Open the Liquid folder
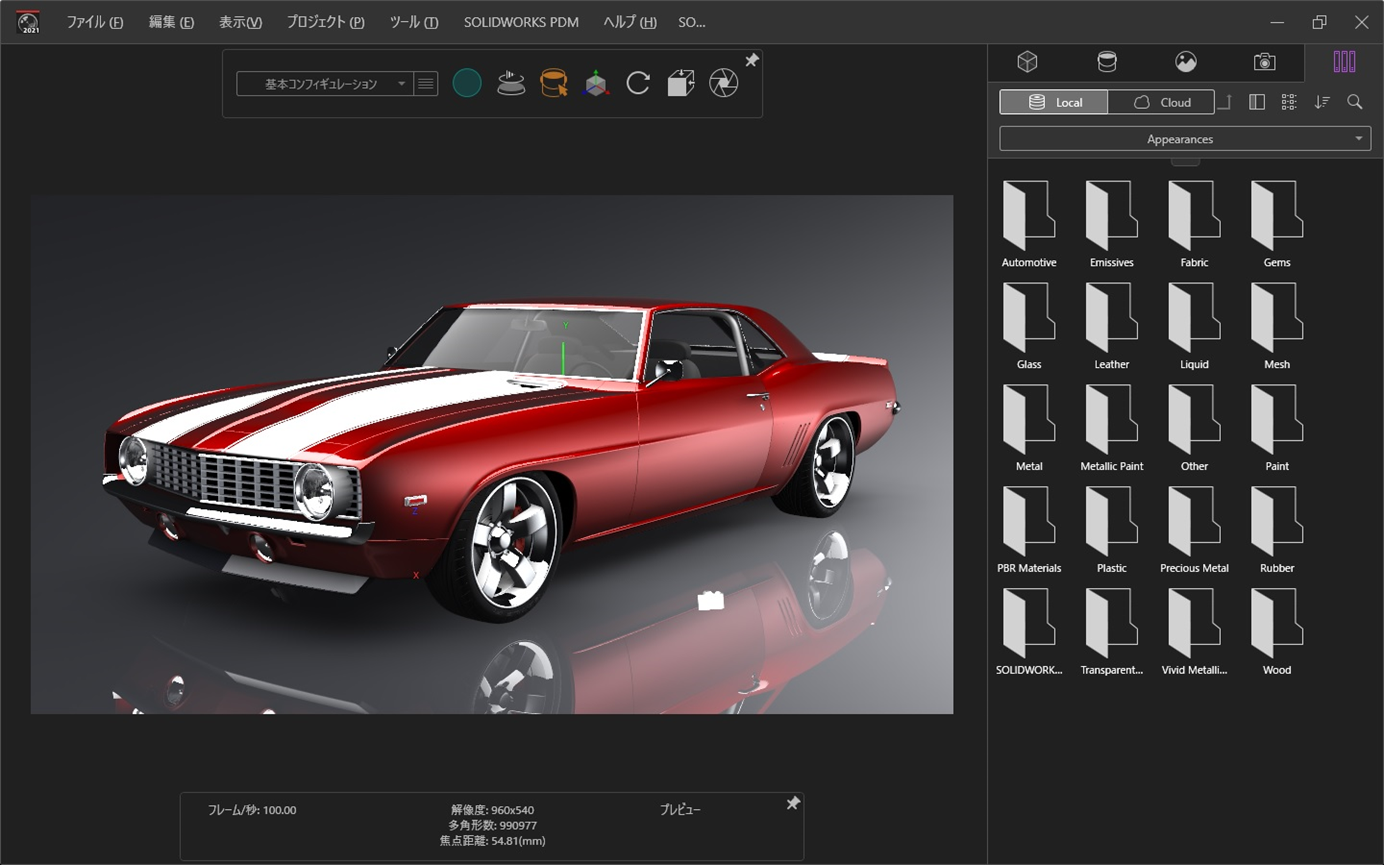 pos(1194,326)
